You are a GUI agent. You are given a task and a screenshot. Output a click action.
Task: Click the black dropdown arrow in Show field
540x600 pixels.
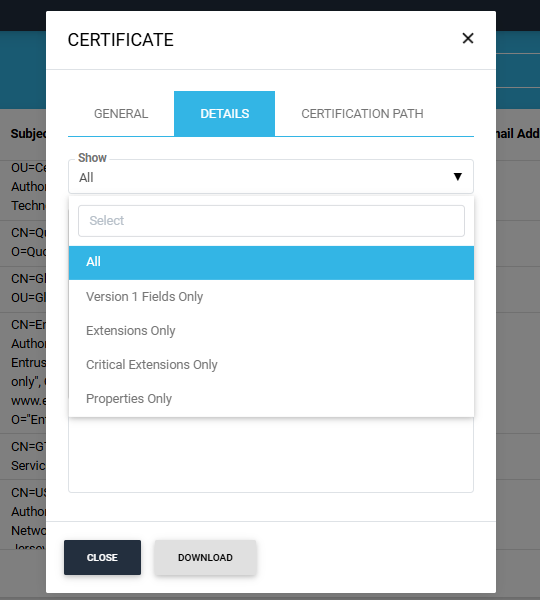[457, 177]
